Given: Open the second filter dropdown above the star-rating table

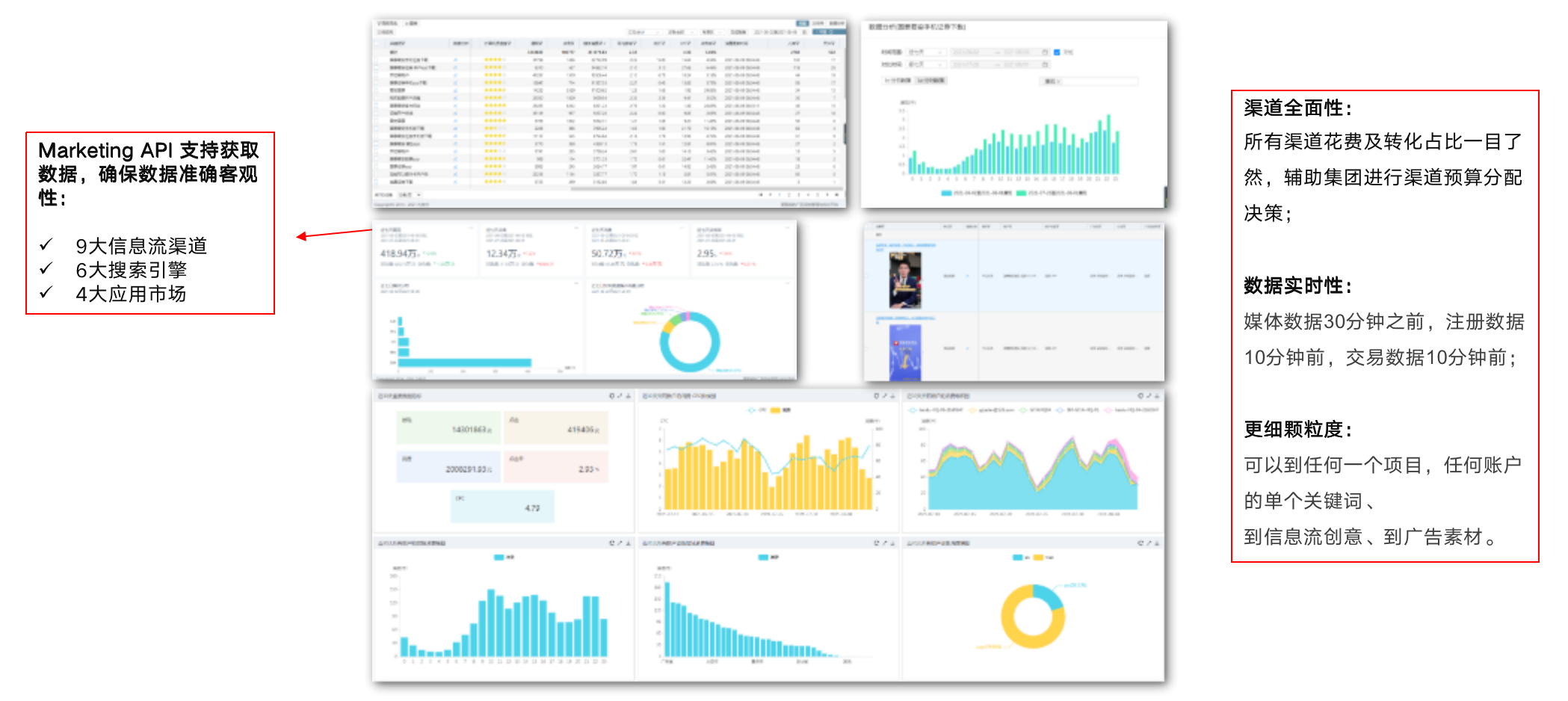Looking at the screenshot, I should (x=681, y=32).
